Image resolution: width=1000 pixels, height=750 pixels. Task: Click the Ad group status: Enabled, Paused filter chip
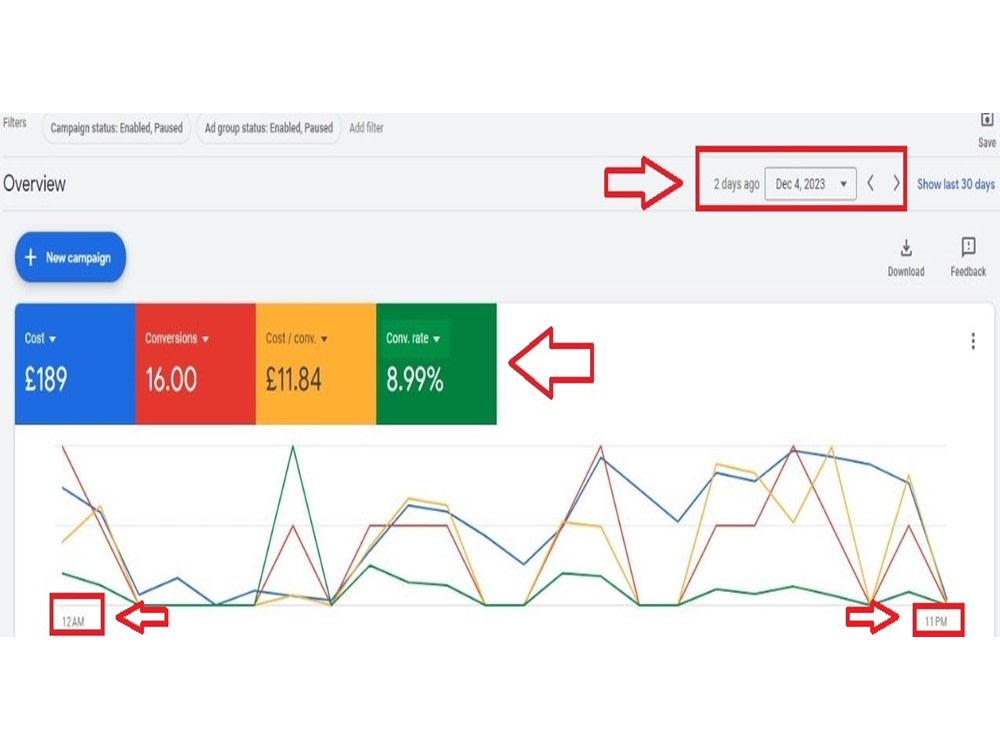(x=268, y=128)
